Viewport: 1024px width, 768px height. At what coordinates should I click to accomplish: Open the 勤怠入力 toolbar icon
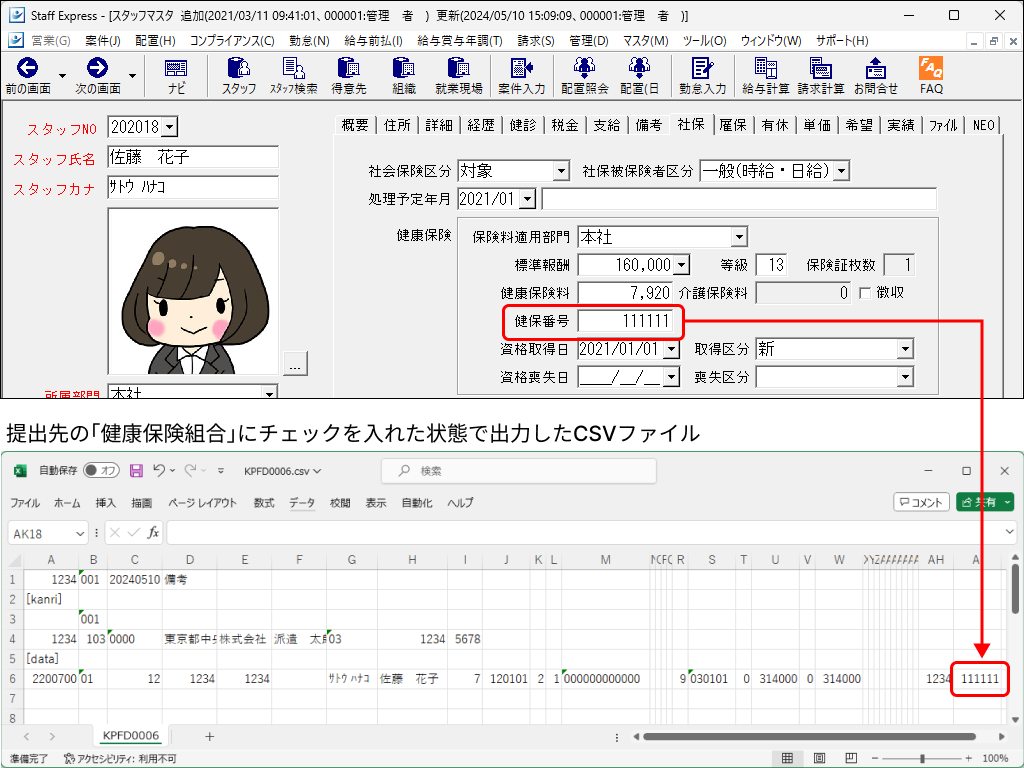coord(703,68)
